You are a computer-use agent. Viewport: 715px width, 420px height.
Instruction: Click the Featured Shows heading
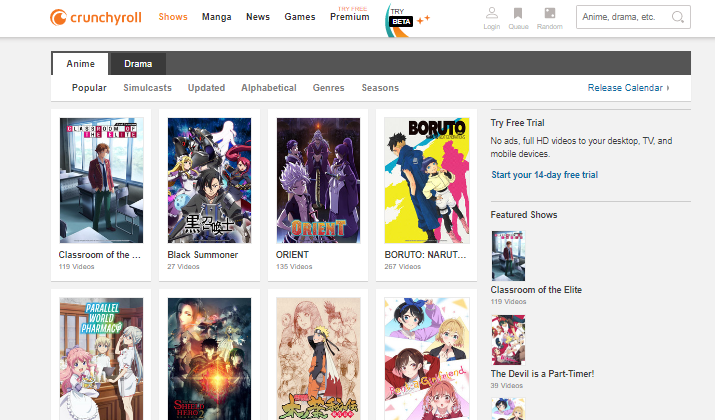tap(524, 215)
